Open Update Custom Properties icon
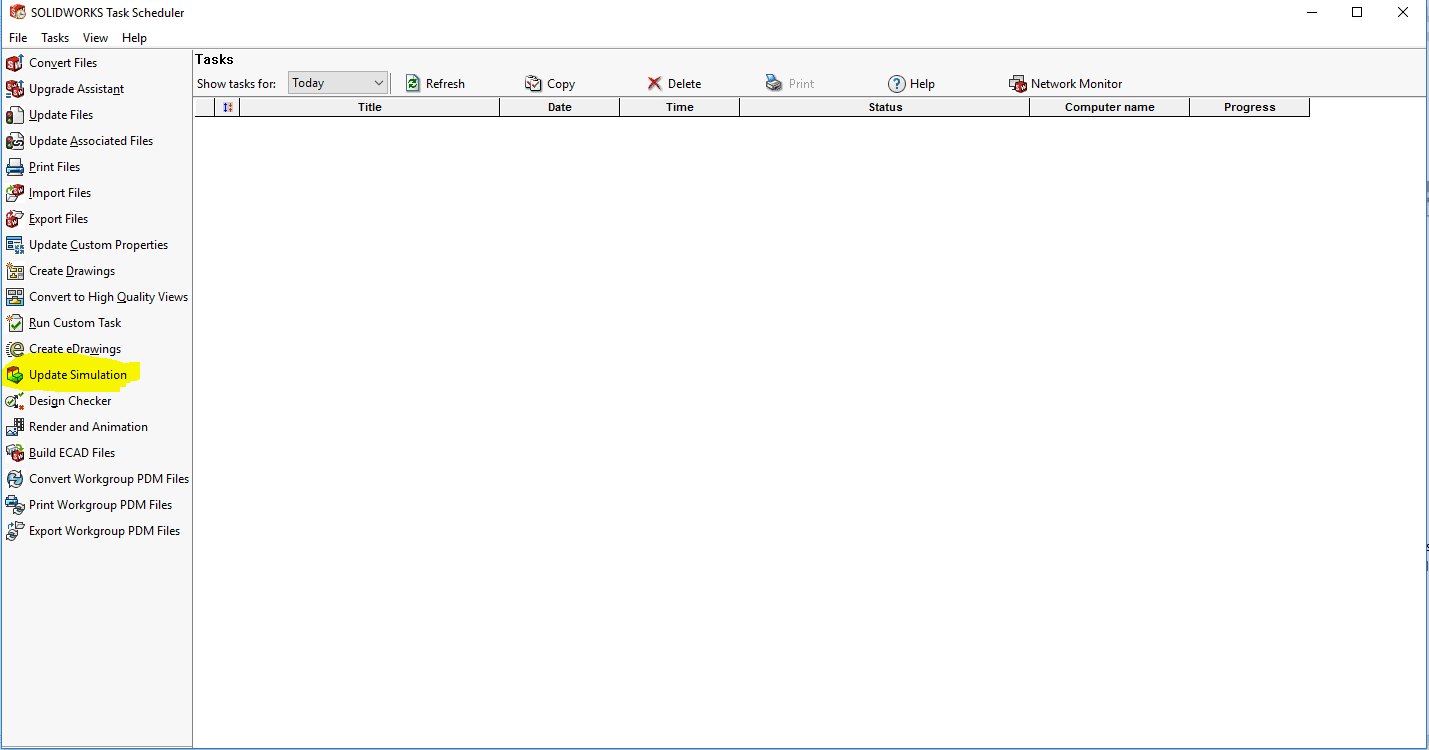The height and width of the screenshot is (750, 1429). [14, 245]
